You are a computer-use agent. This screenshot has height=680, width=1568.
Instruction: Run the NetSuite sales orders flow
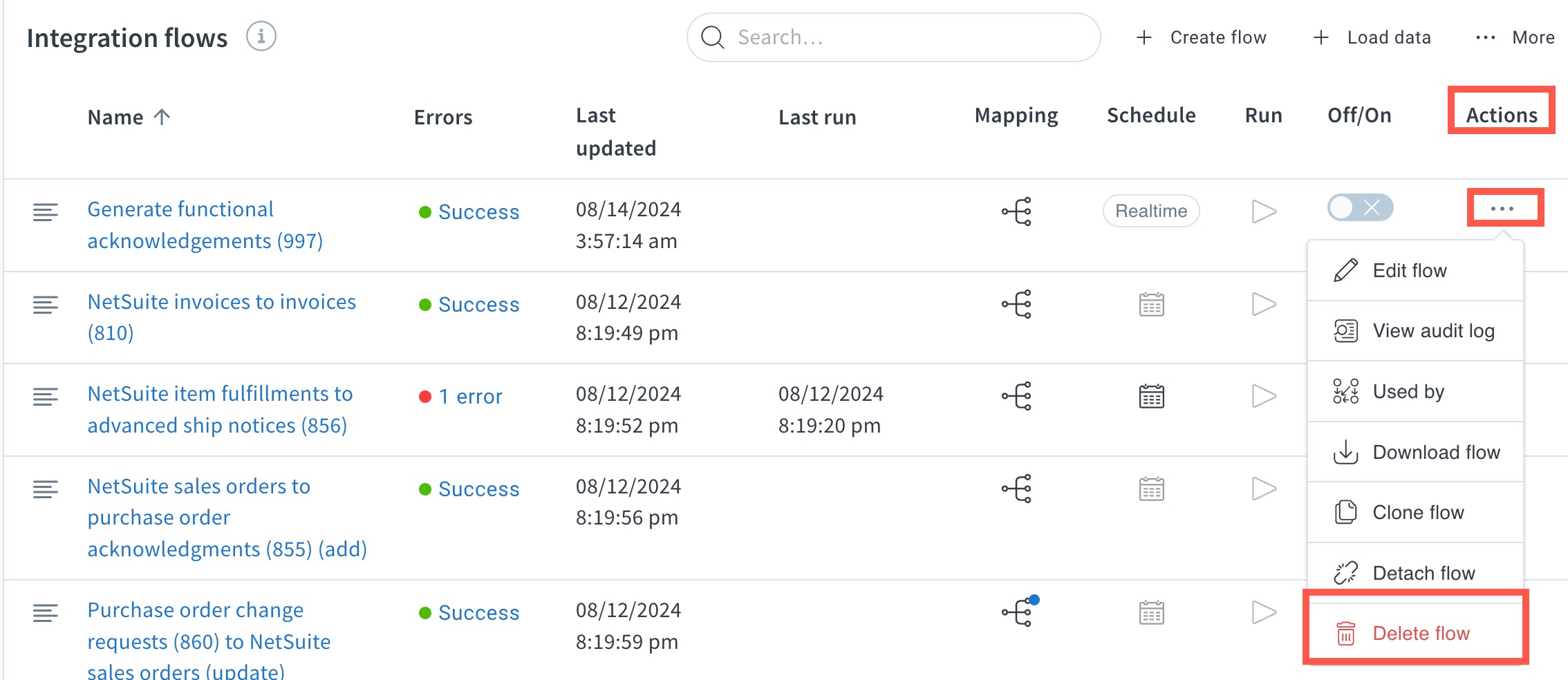[x=1264, y=489]
